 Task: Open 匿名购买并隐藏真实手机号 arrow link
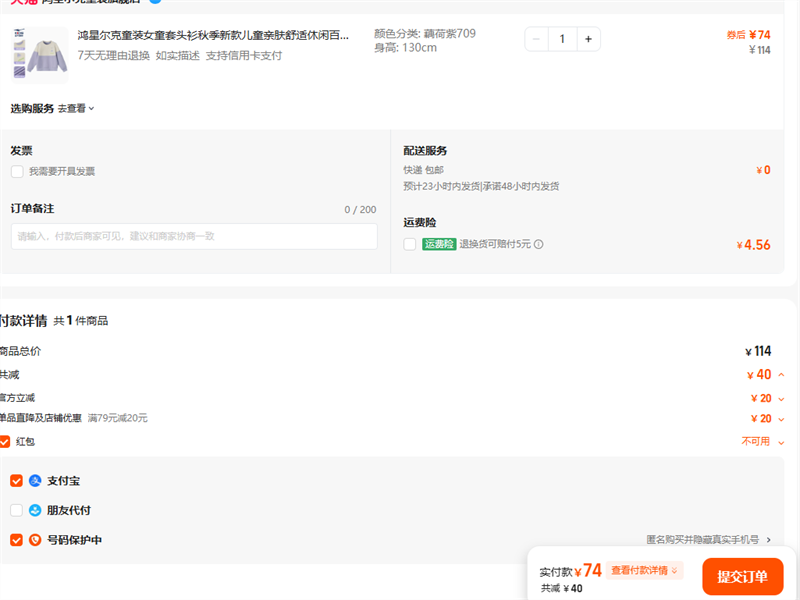768,540
